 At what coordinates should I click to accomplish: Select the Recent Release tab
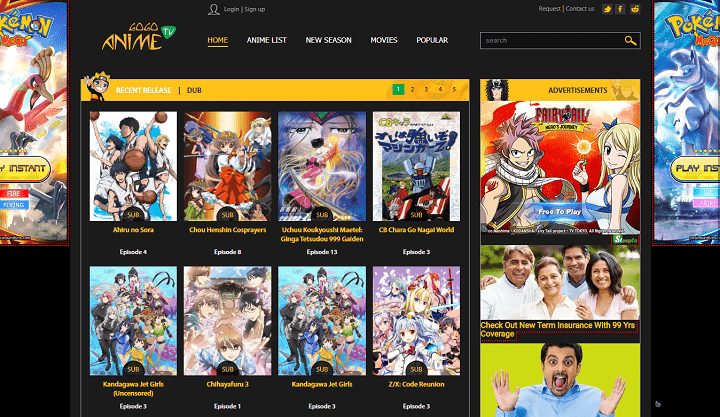[144, 90]
